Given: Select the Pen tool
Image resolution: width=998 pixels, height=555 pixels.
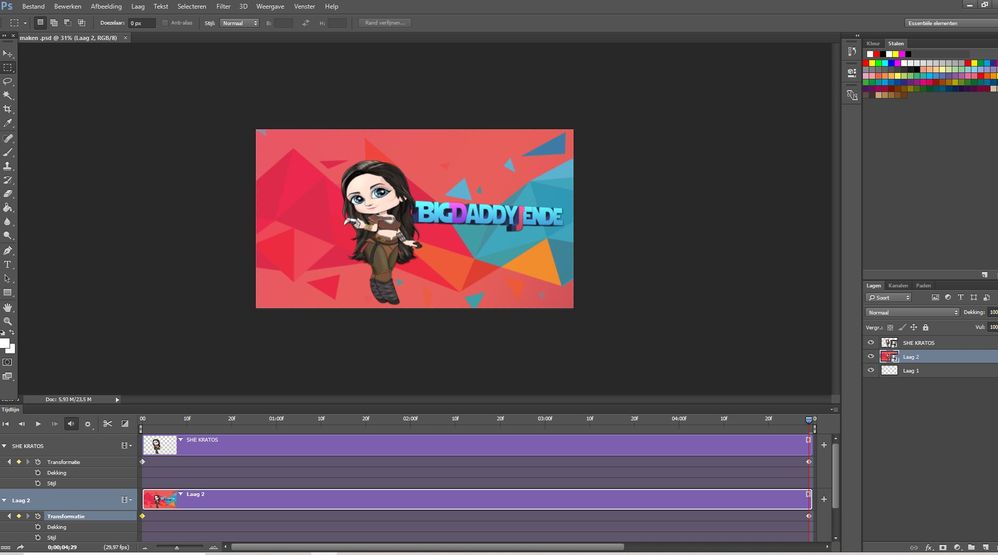Looking at the screenshot, I should click(x=8, y=251).
